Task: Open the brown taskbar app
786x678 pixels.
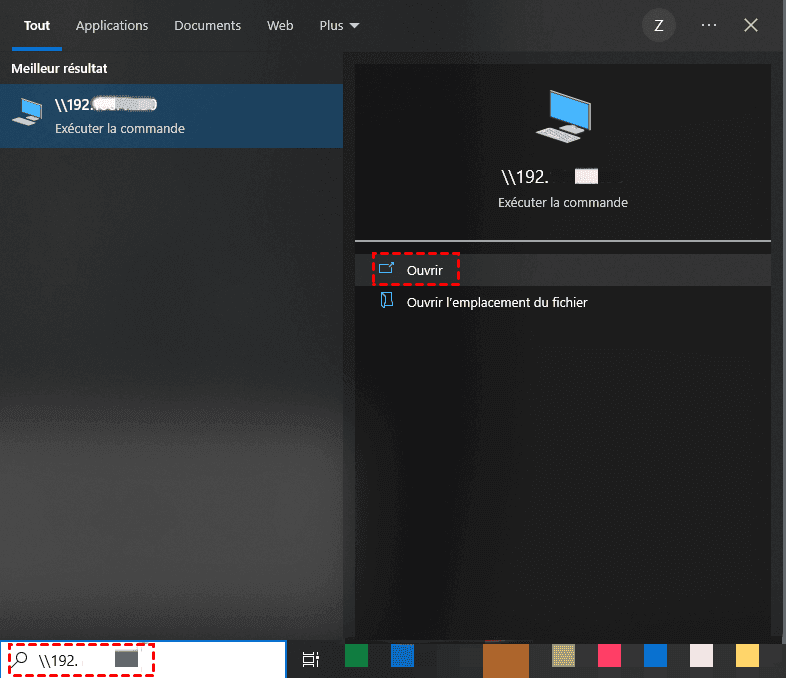Action: (506, 660)
